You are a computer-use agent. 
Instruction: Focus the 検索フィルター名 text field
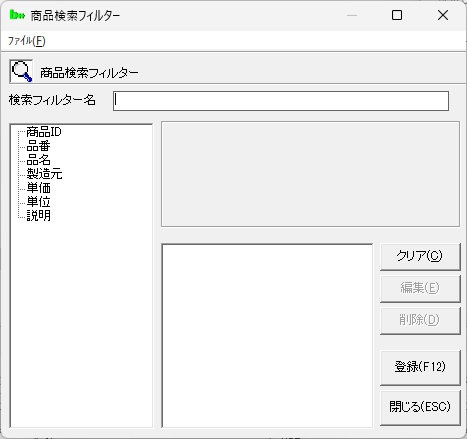tap(281, 101)
